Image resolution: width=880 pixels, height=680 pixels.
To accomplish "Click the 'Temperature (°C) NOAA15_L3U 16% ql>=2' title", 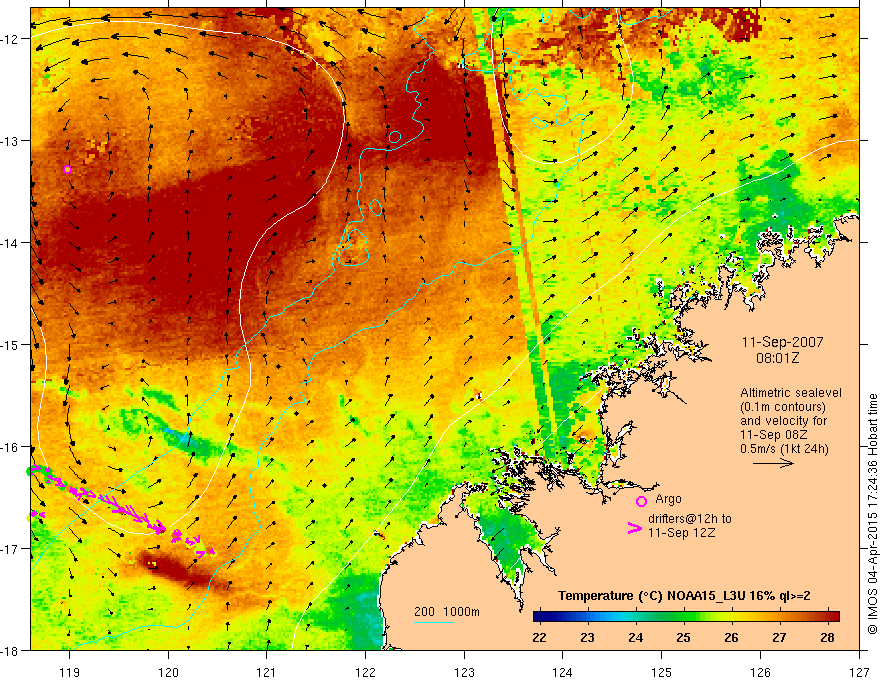I will 684,596.
